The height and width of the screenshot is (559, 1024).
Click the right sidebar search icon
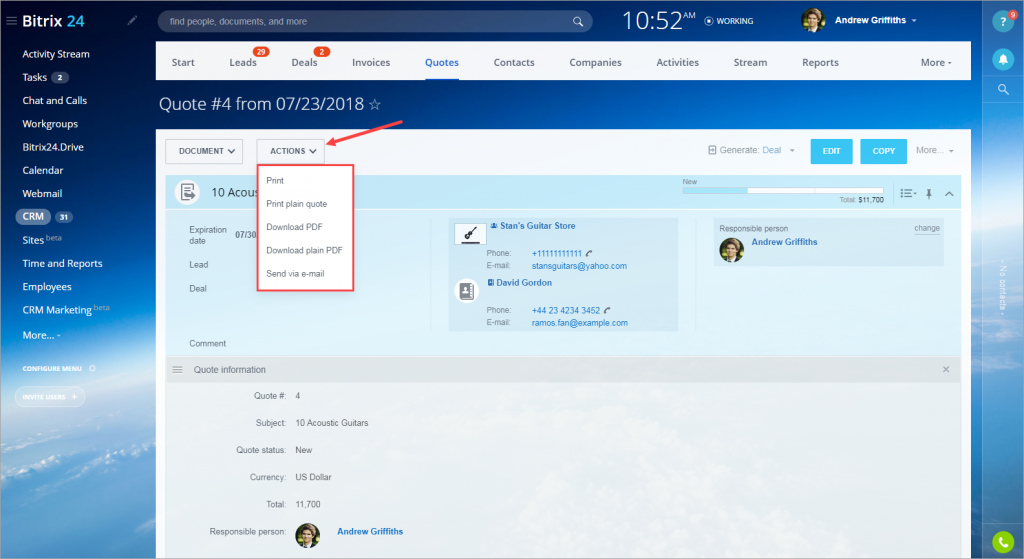(1003, 89)
